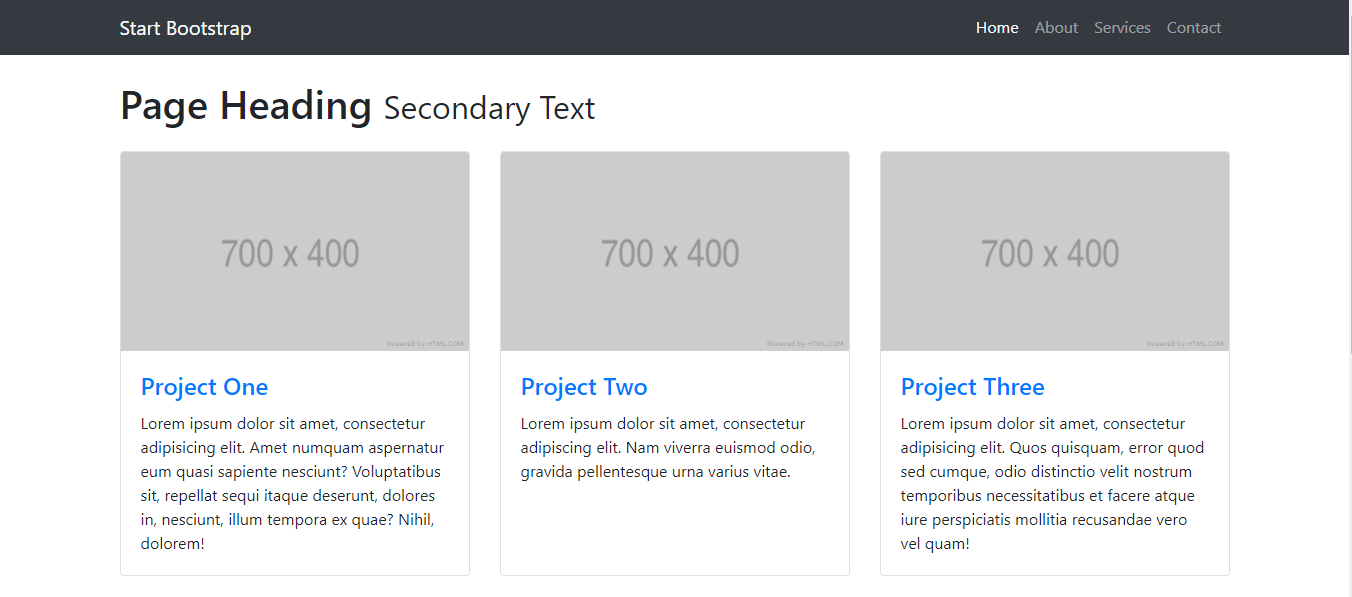Select Services in the navbar
This screenshot has height=597, width=1352.
[1122, 28]
